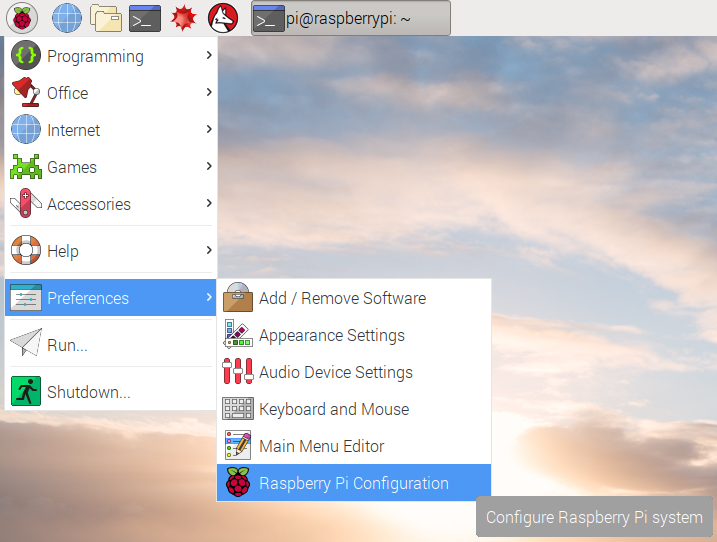Screen dimensions: 717x542
Task: Launch the Terminal icon in taskbar
Action: point(145,18)
